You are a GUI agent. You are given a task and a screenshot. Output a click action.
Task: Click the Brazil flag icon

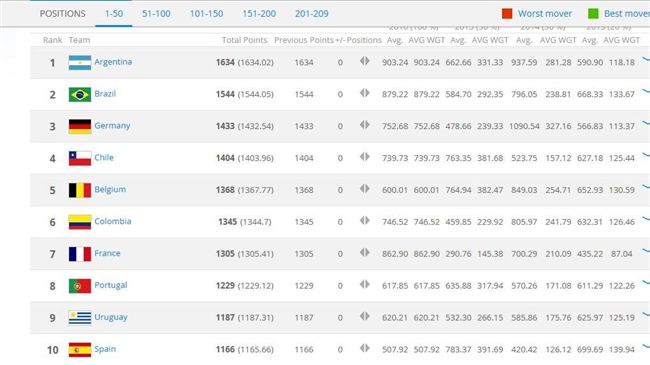tap(80, 95)
